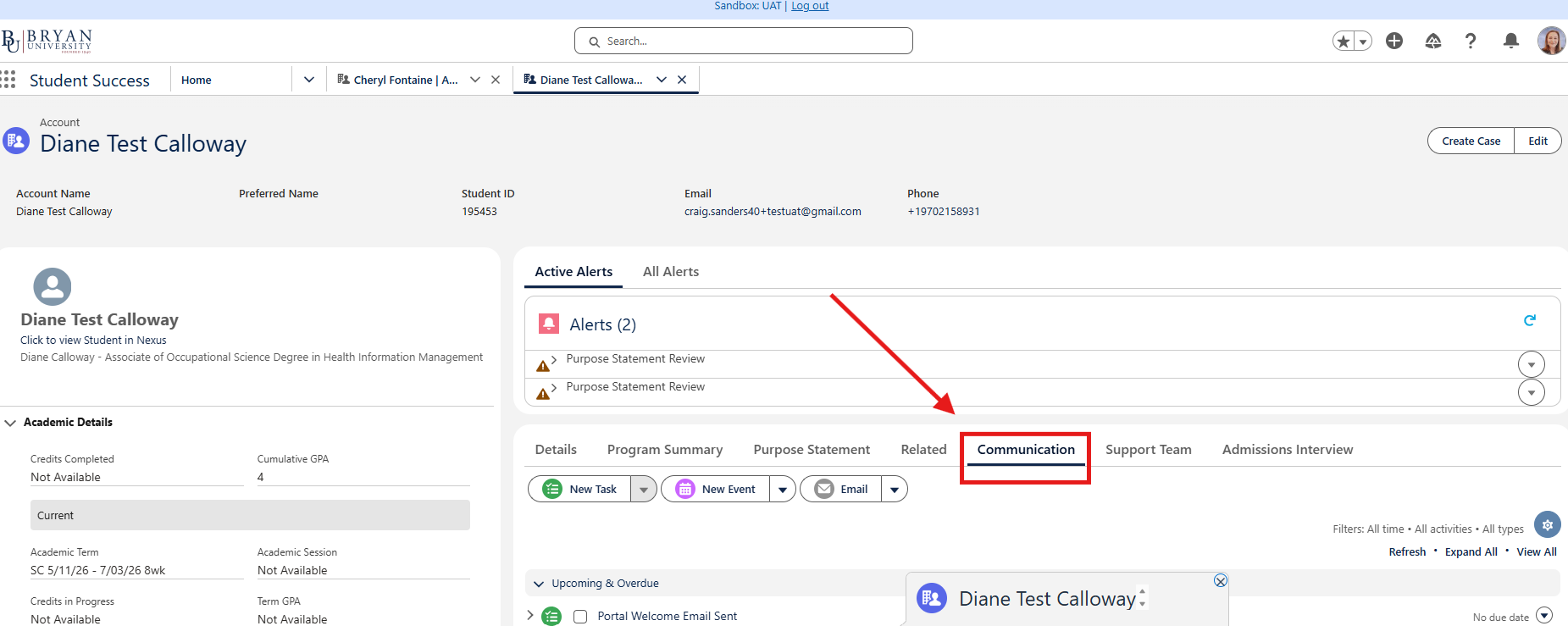Click View All activities link
The height and width of the screenshot is (626, 1568).
click(x=1537, y=551)
